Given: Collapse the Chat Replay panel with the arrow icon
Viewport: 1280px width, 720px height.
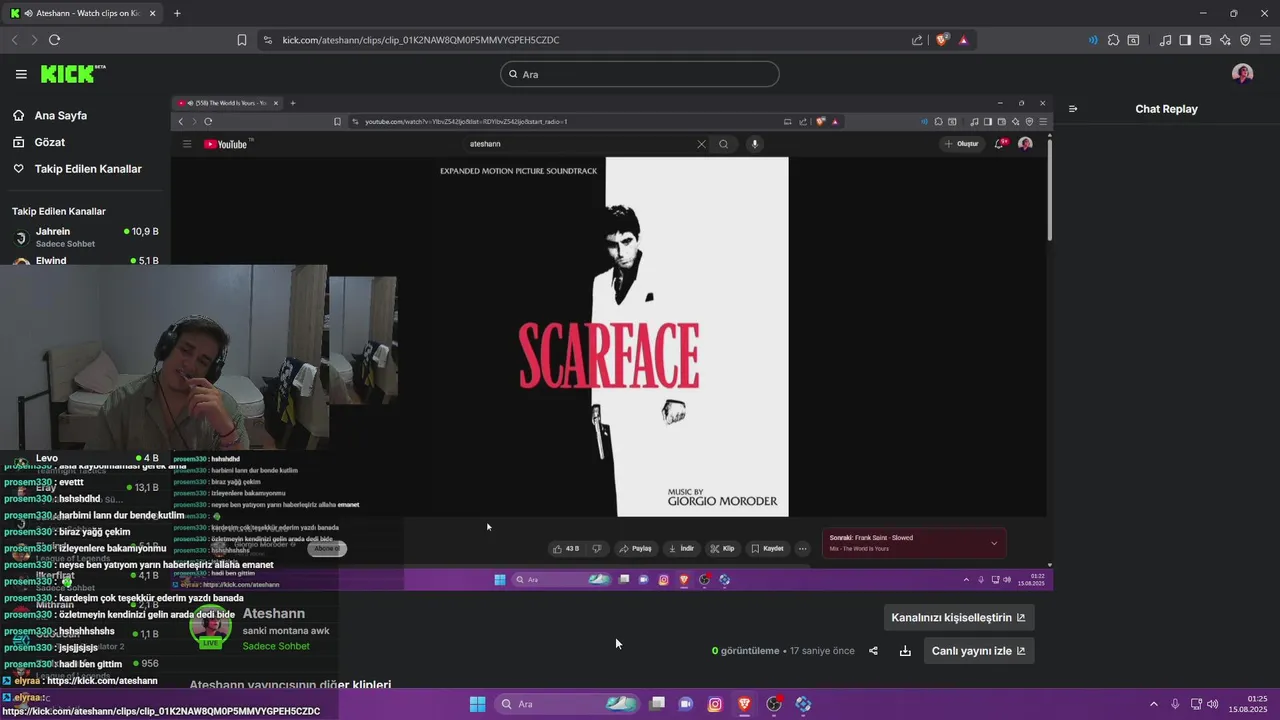Looking at the screenshot, I should click(1073, 109).
